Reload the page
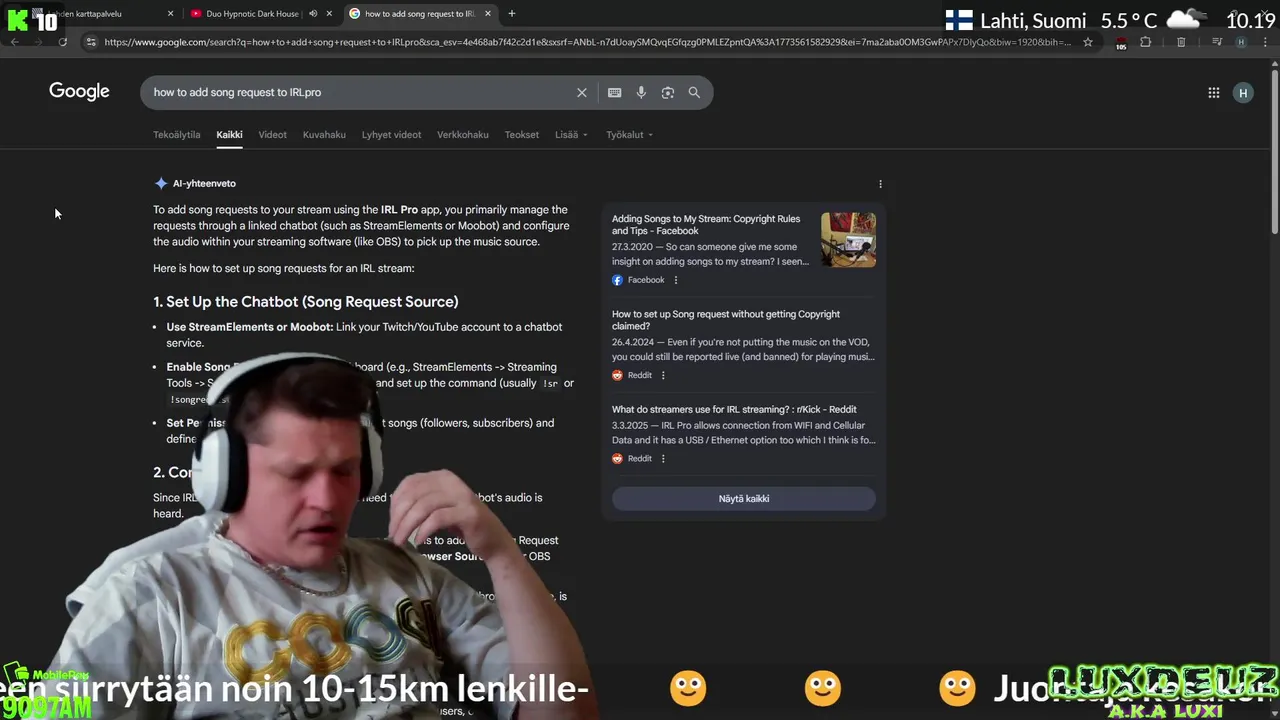This screenshot has height=720, width=1280. pos(62,42)
